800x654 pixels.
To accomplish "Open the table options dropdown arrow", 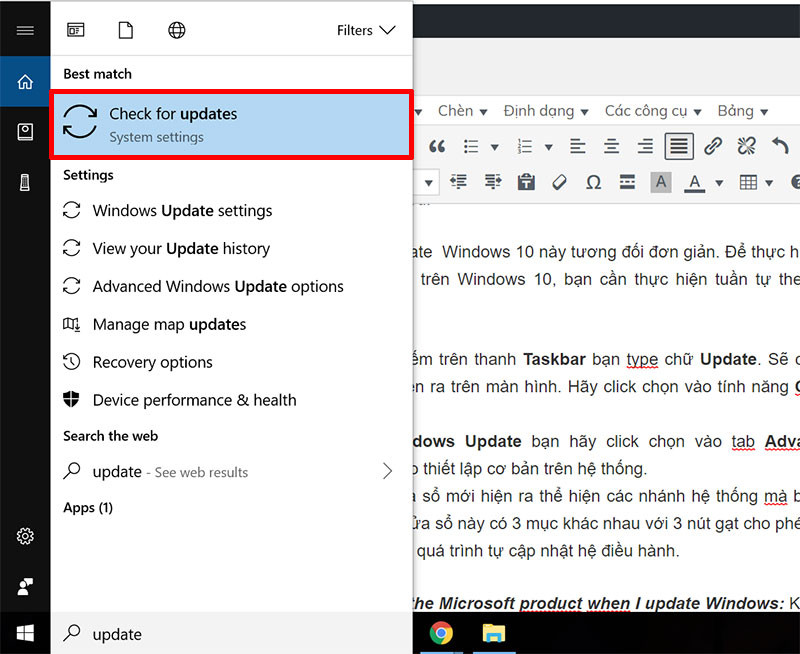I will click(769, 183).
